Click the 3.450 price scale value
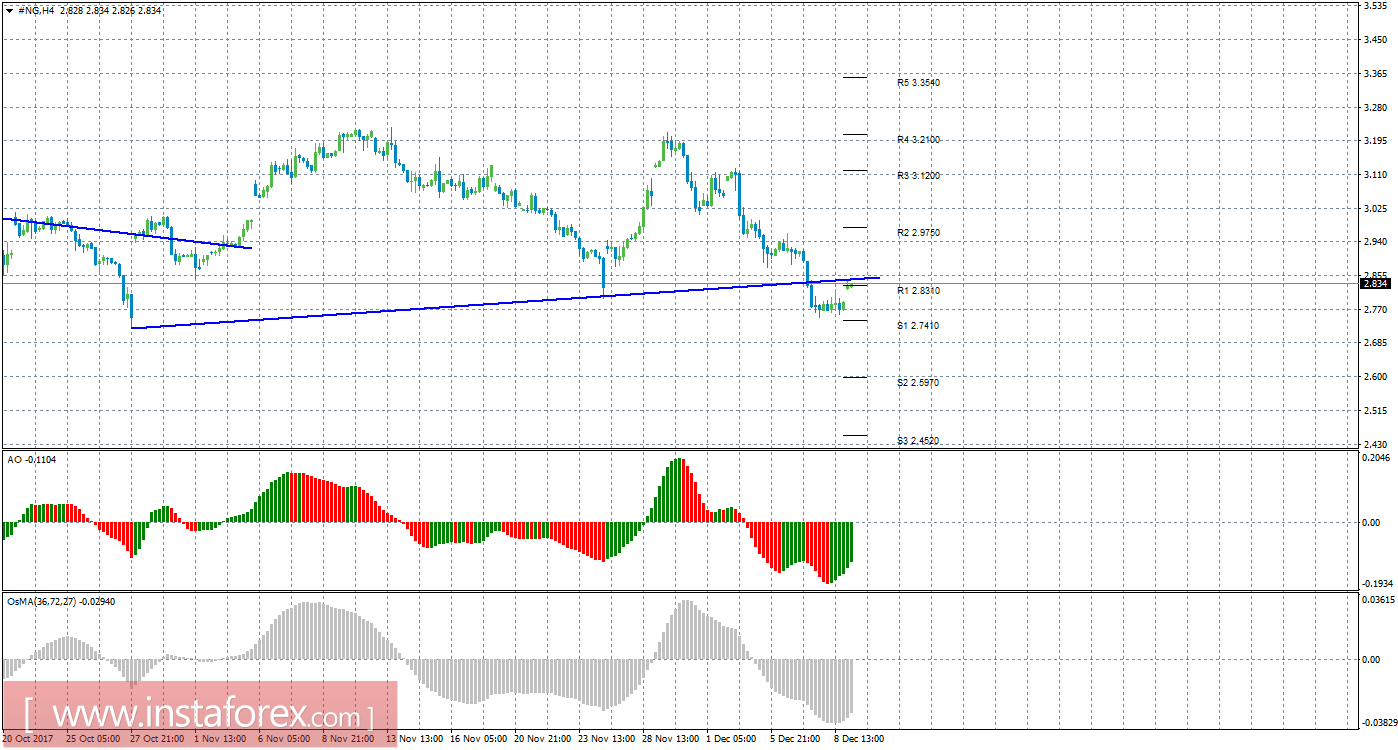The width and height of the screenshot is (1398, 750). coord(1375,40)
